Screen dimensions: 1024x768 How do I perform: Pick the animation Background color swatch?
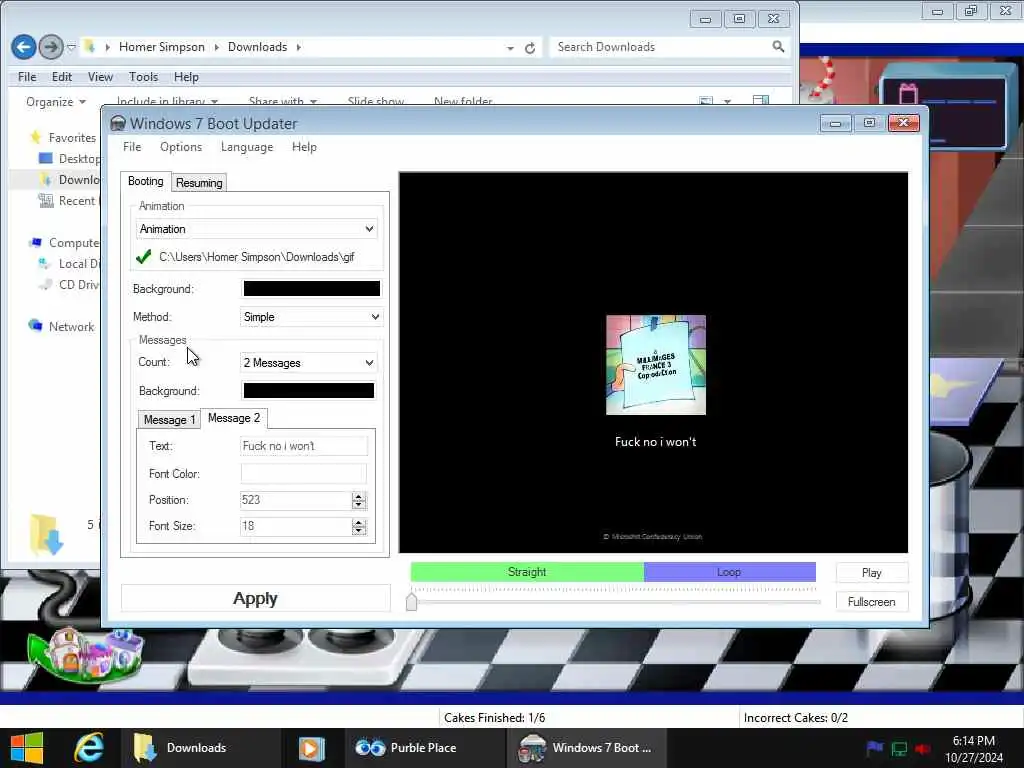[x=312, y=289]
